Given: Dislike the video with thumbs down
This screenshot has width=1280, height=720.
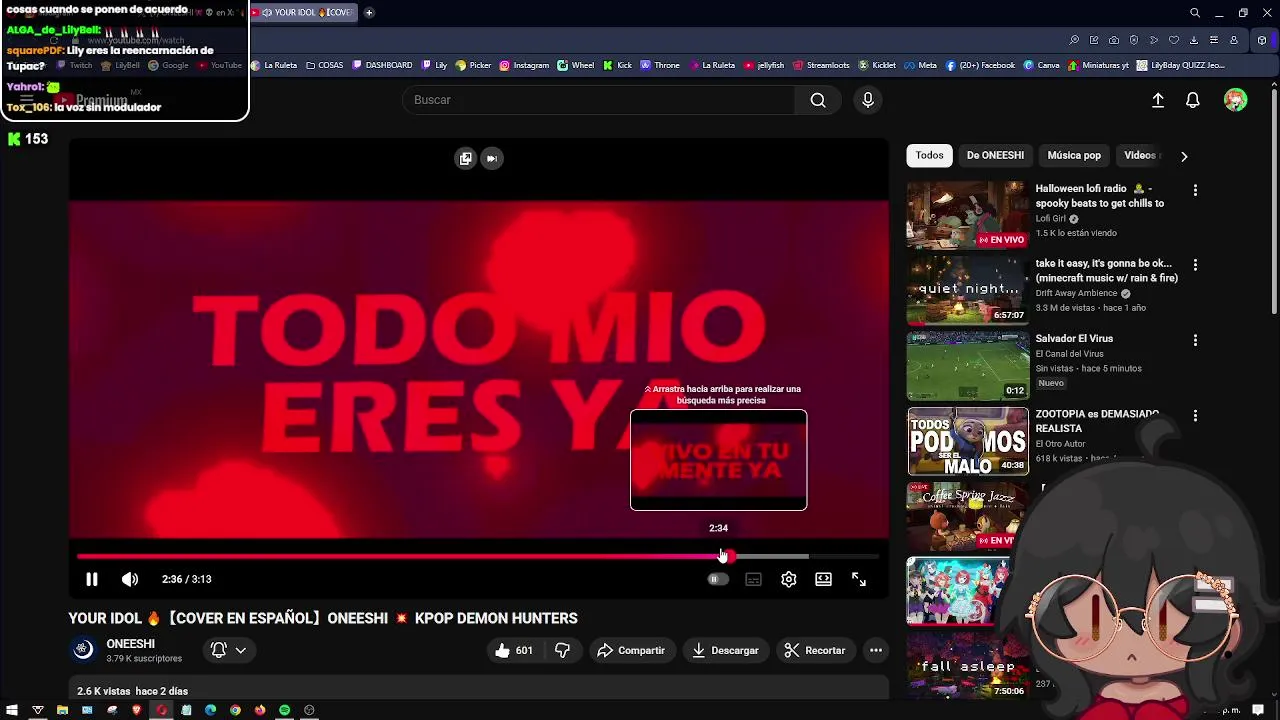Looking at the screenshot, I should click(562, 650).
